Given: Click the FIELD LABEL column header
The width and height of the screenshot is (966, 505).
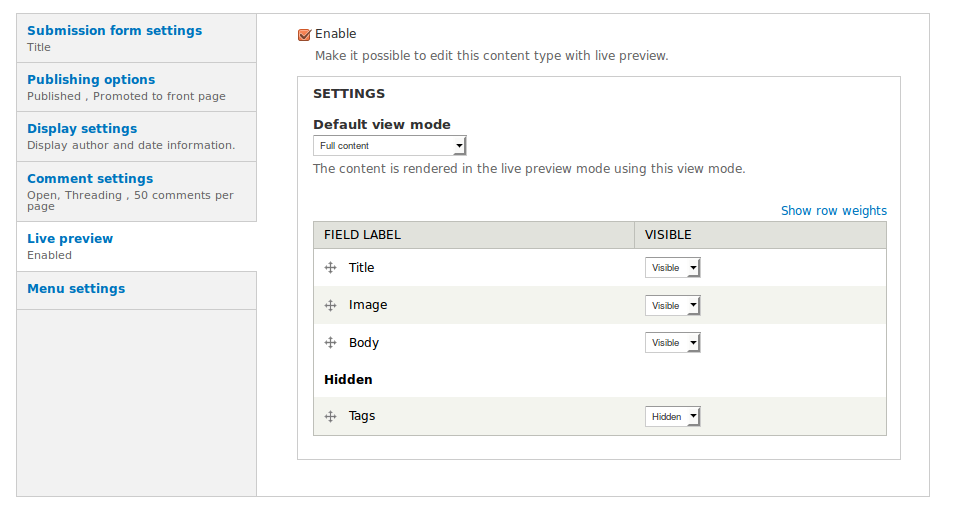Looking at the screenshot, I should 362,235.
